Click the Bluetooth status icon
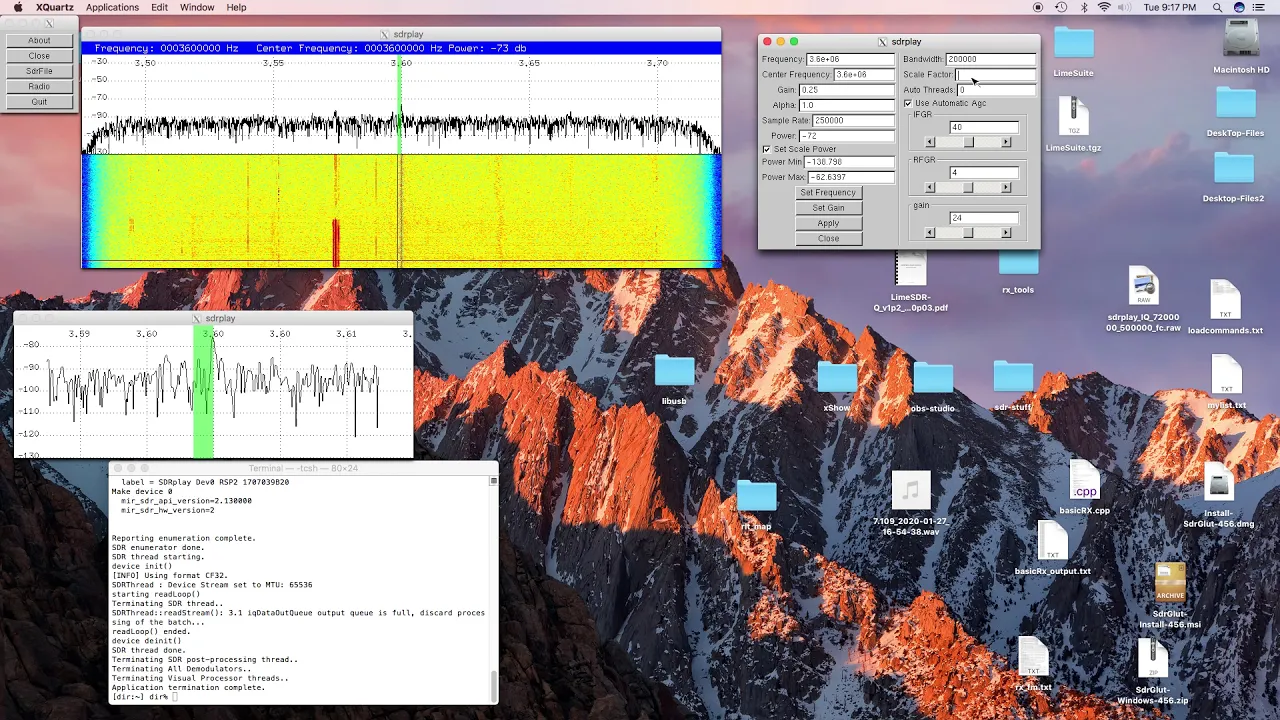This screenshot has height=720, width=1280. tap(1084, 7)
